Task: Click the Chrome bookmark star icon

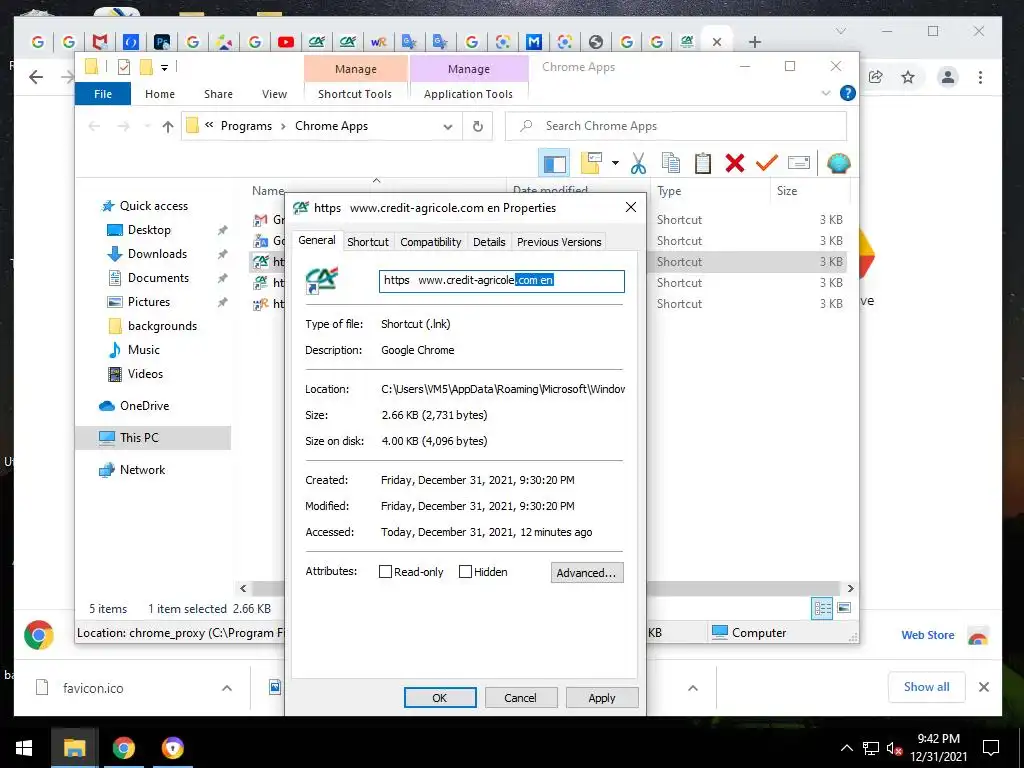Action: (x=908, y=77)
